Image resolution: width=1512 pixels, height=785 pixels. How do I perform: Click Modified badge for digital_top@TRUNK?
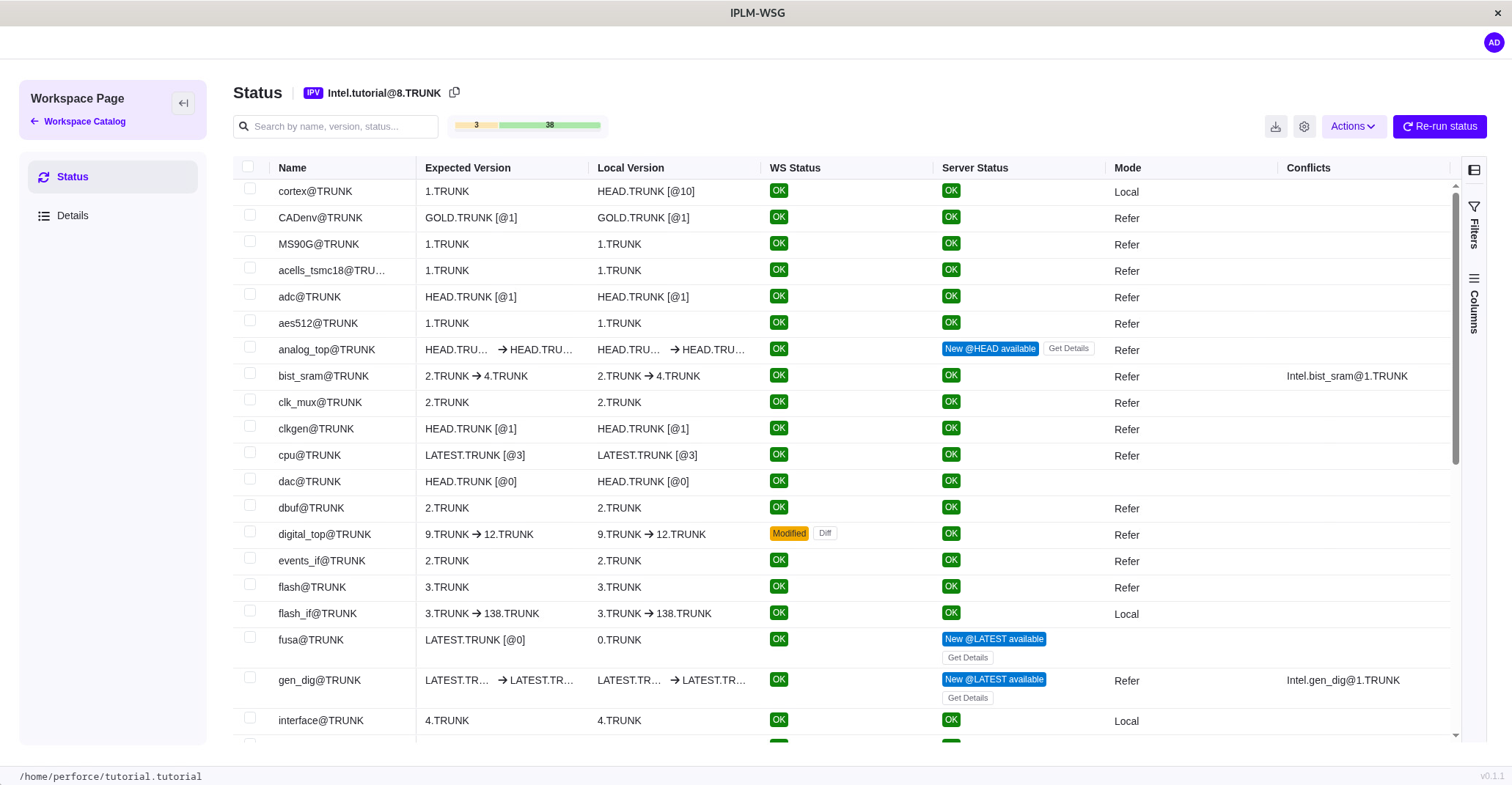coord(789,534)
